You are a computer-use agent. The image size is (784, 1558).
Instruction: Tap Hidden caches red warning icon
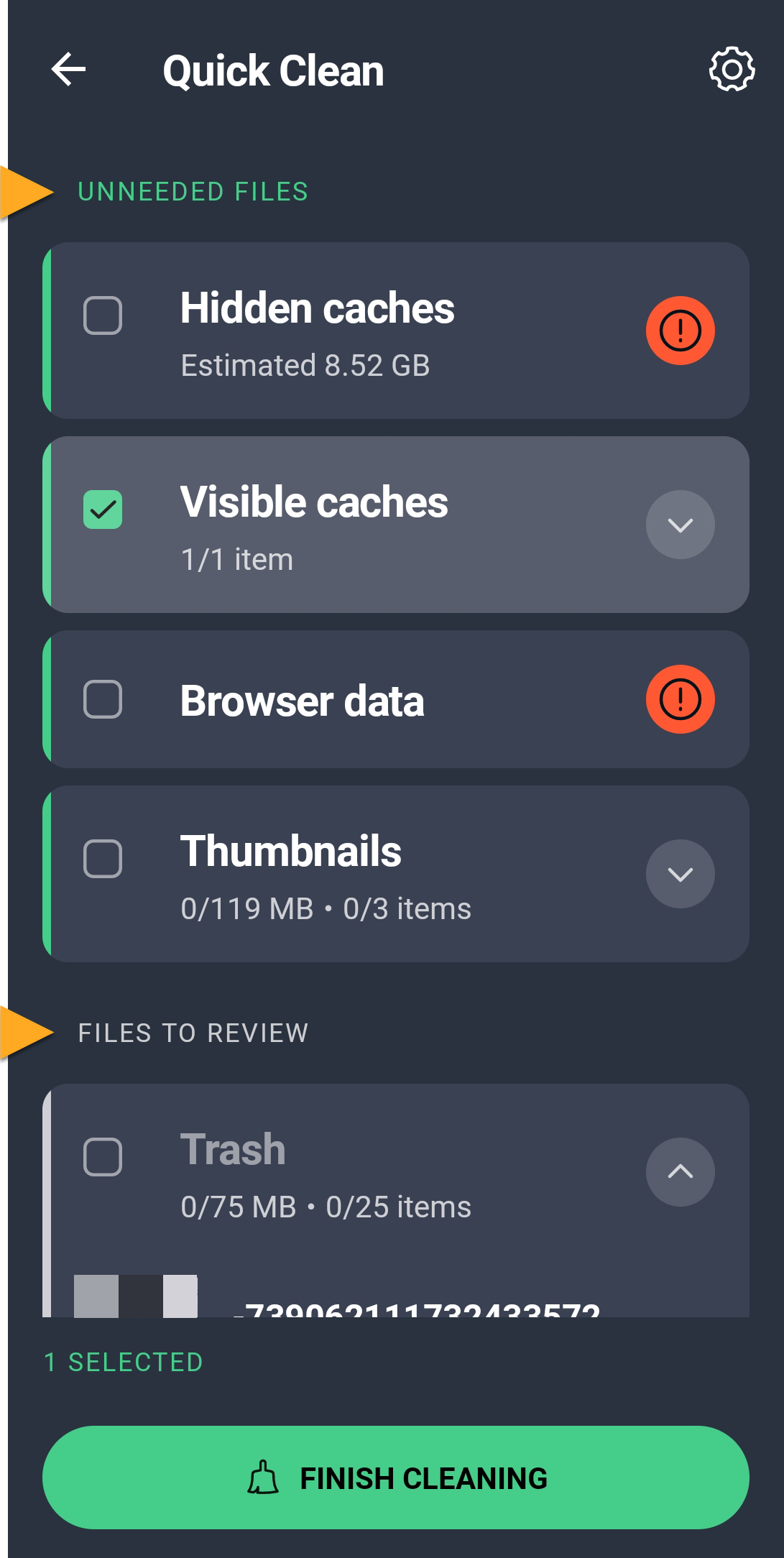[x=680, y=331]
